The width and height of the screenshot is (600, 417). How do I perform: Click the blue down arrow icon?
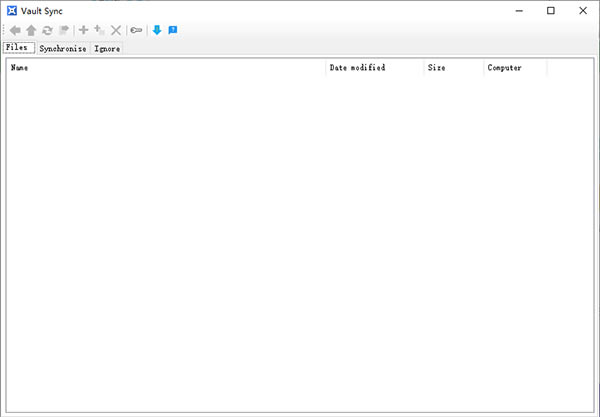157,30
